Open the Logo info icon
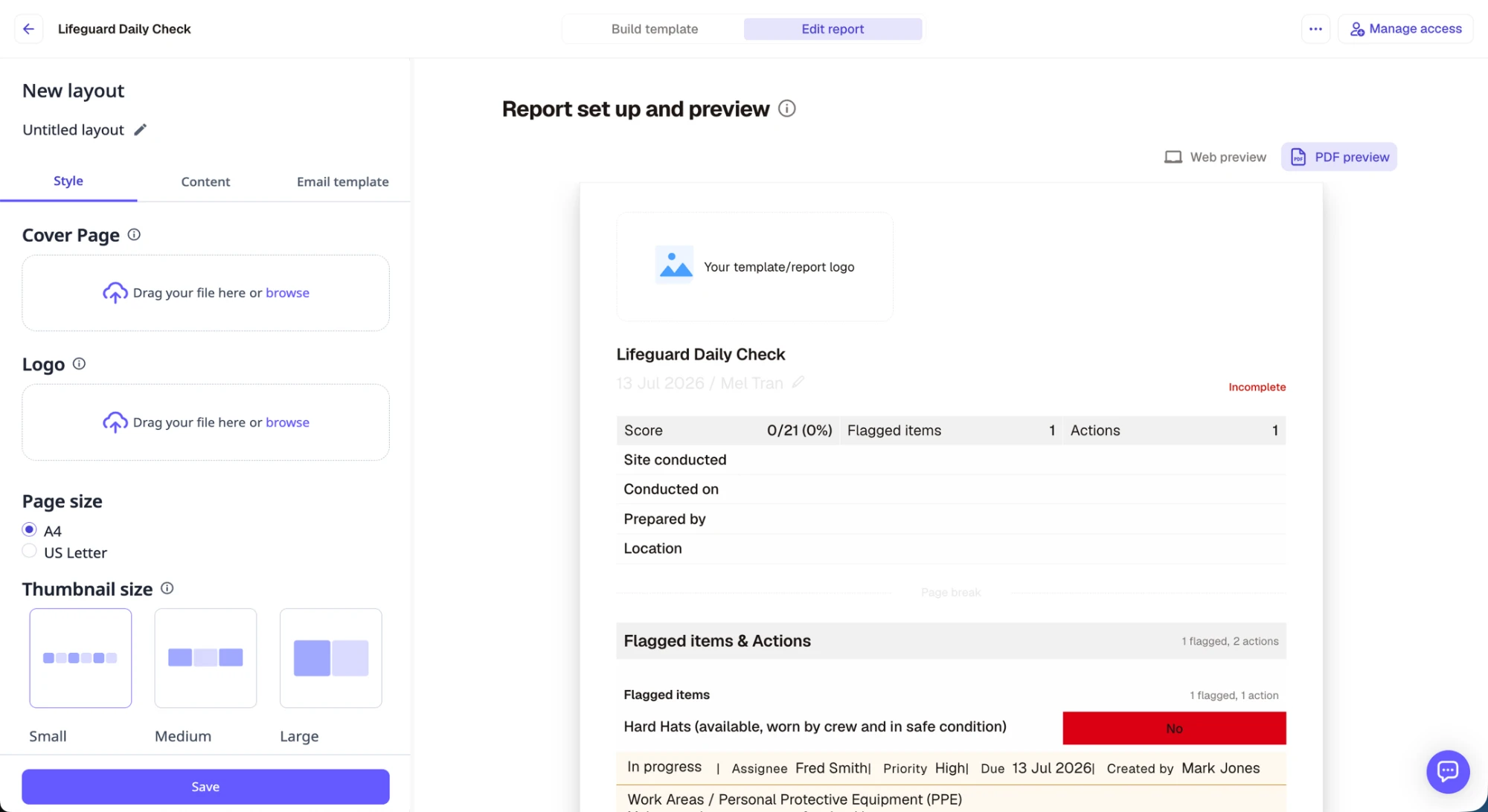Viewport: 1488px width, 812px height. pos(79,364)
